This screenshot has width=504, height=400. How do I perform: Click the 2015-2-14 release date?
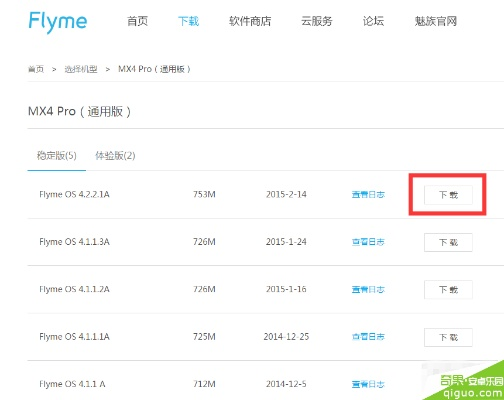tap(286, 194)
